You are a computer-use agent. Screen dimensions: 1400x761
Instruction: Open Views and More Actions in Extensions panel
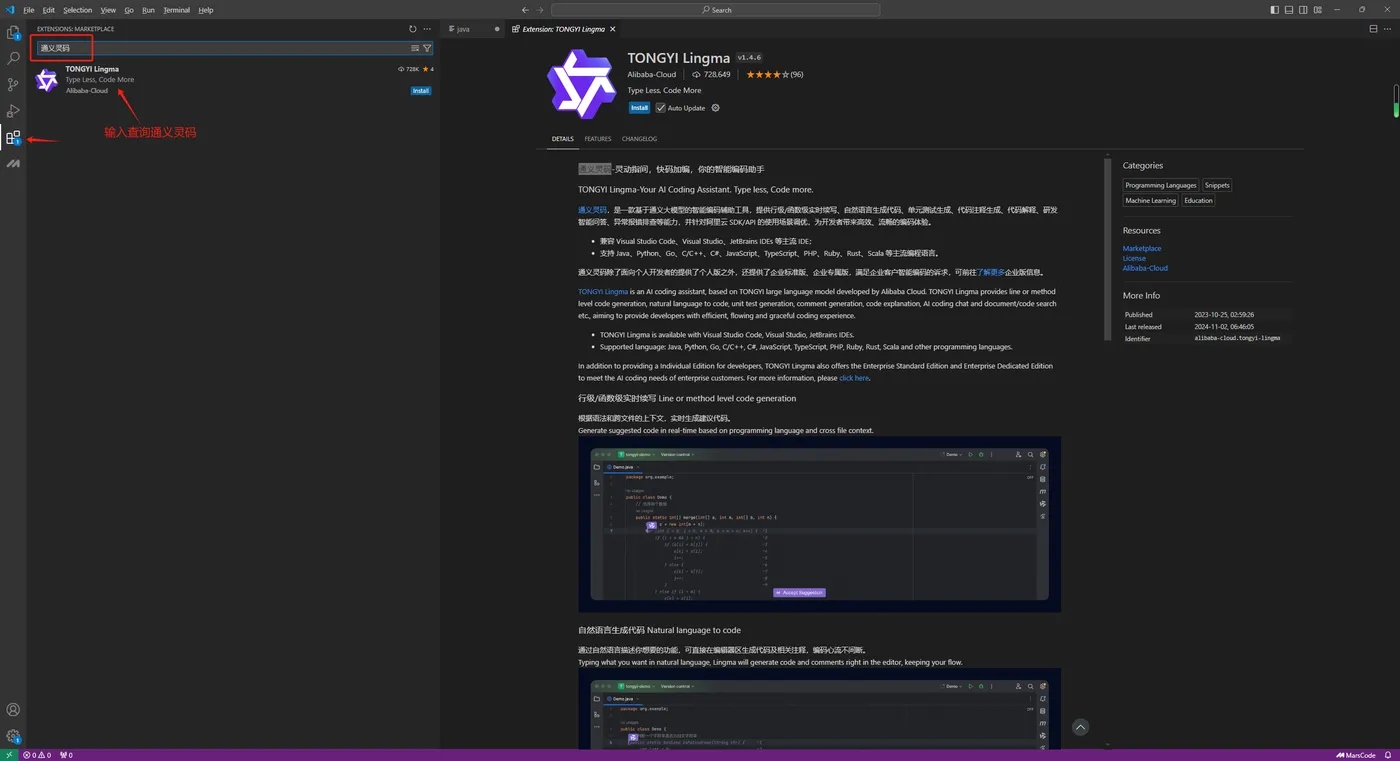click(427, 29)
